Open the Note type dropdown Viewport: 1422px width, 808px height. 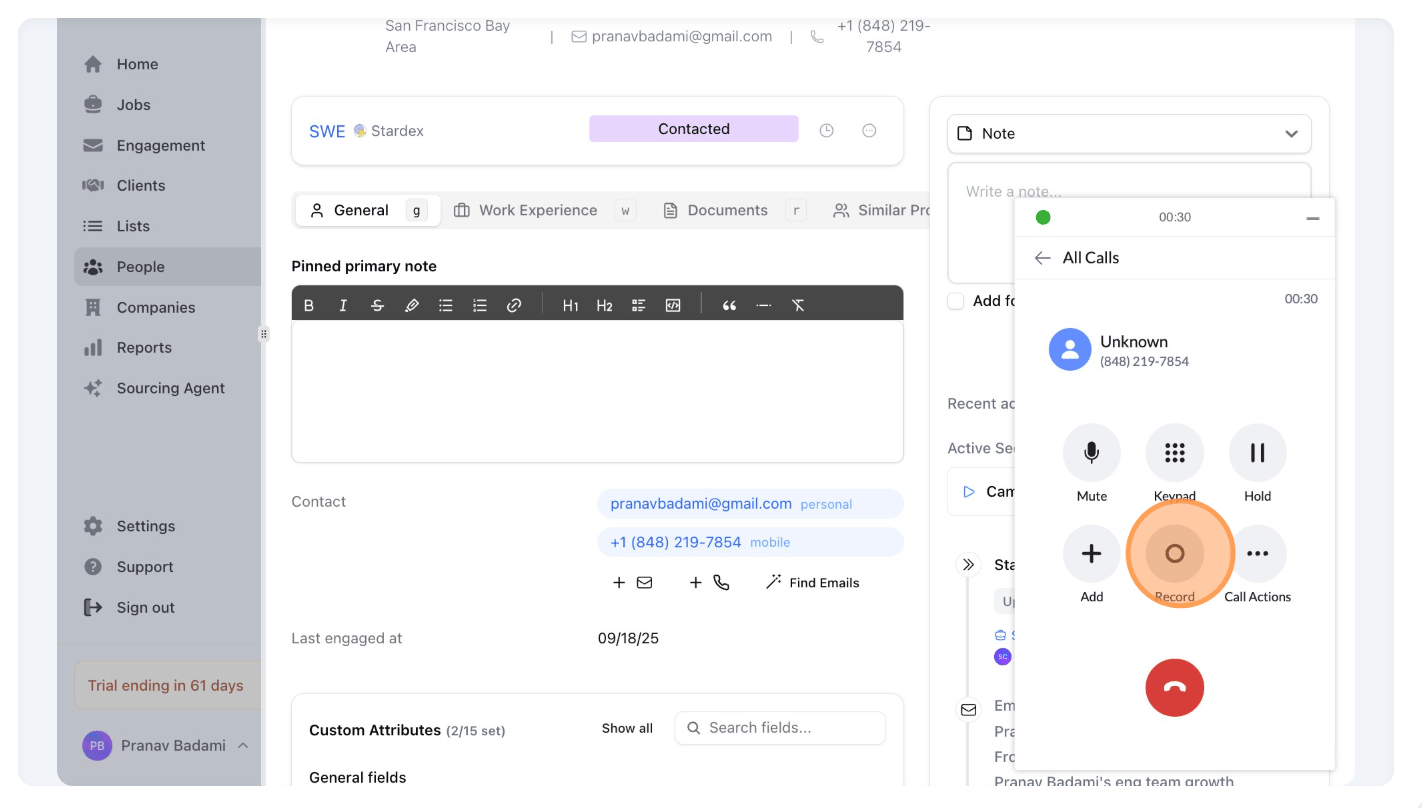pyautogui.click(x=1129, y=134)
